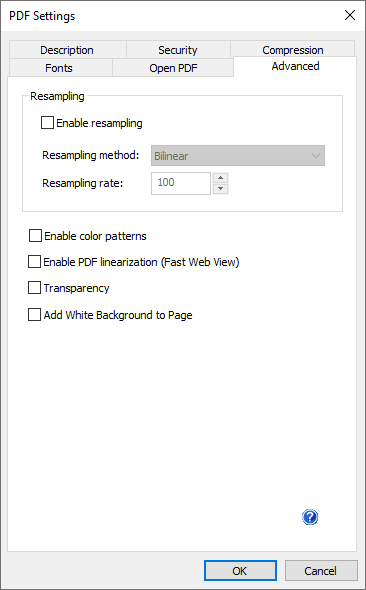Confirm settings with the OK button

click(x=240, y=571)
